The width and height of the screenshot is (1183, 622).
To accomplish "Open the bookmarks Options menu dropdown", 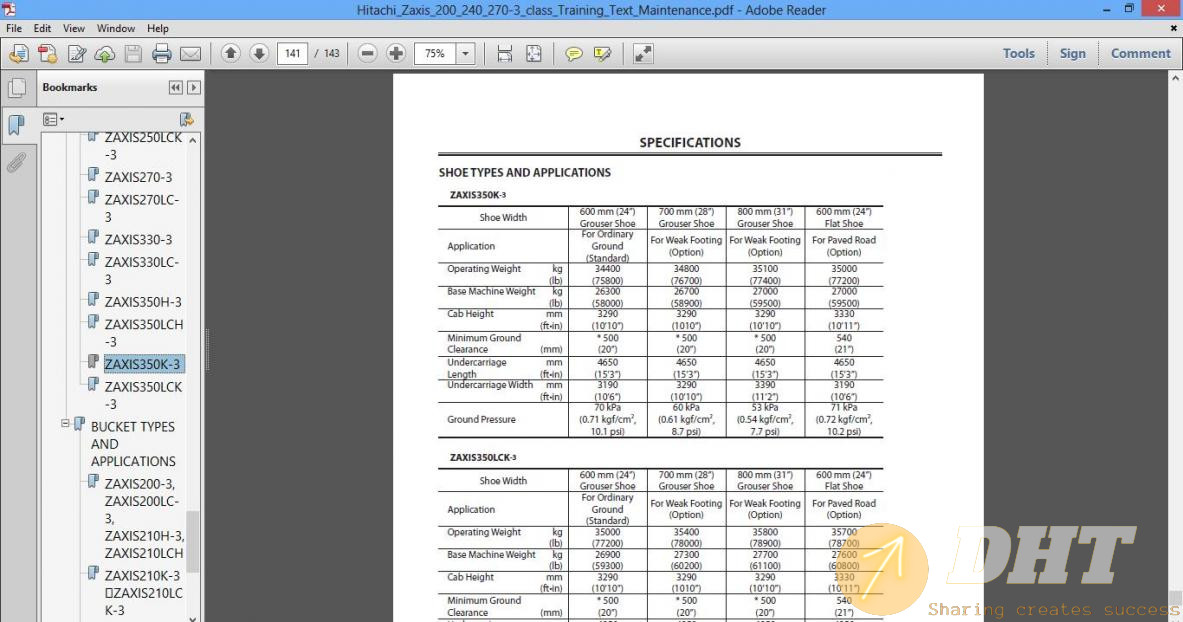I will tap(54, 119).
